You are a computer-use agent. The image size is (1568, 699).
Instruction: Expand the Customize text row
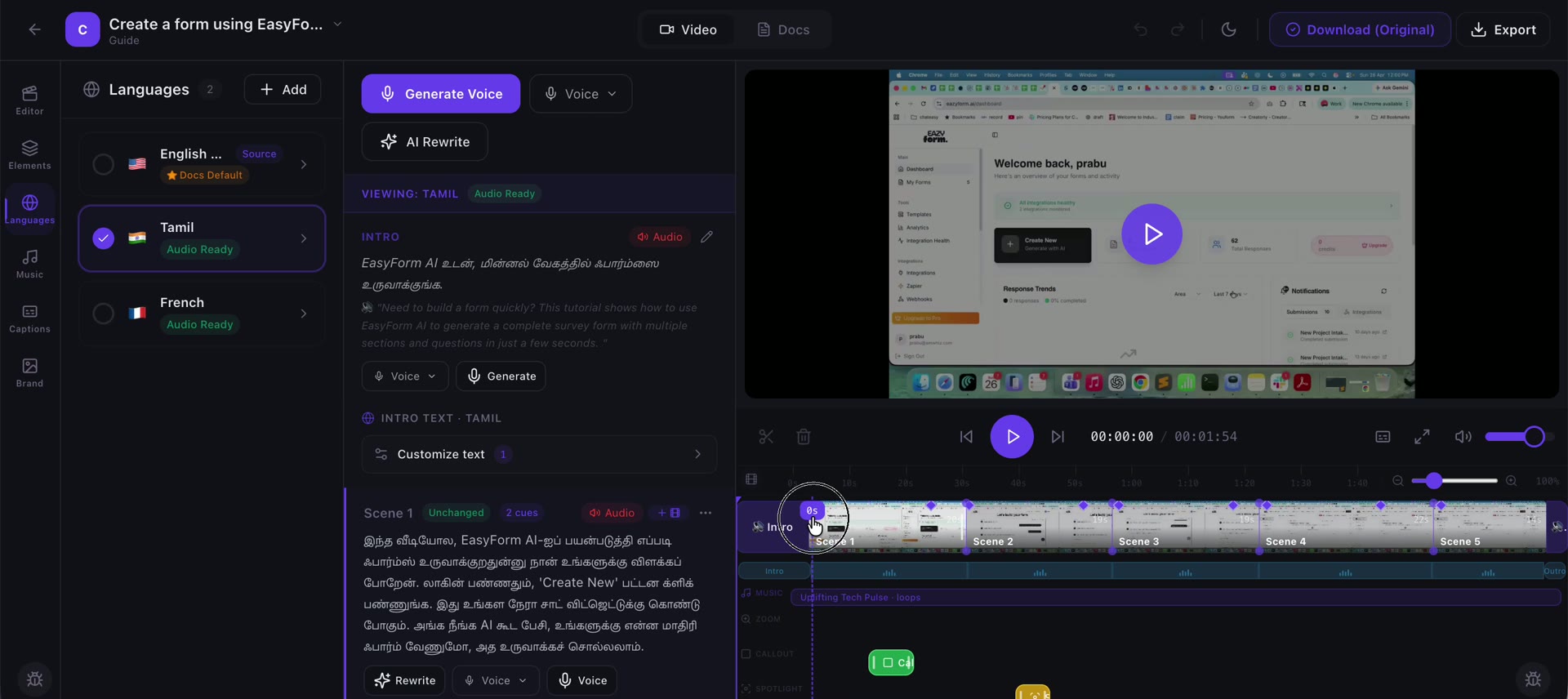click(539, 454)
